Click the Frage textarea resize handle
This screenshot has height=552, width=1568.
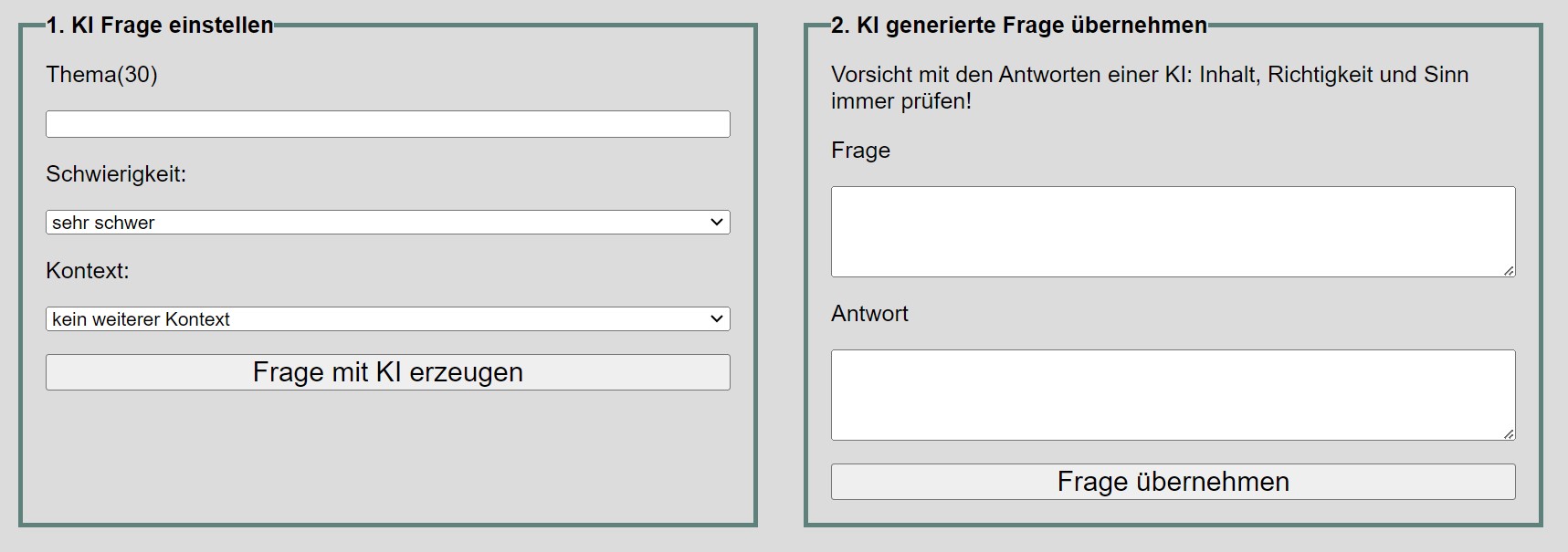pyautogui.click(x=1509, y=270)
